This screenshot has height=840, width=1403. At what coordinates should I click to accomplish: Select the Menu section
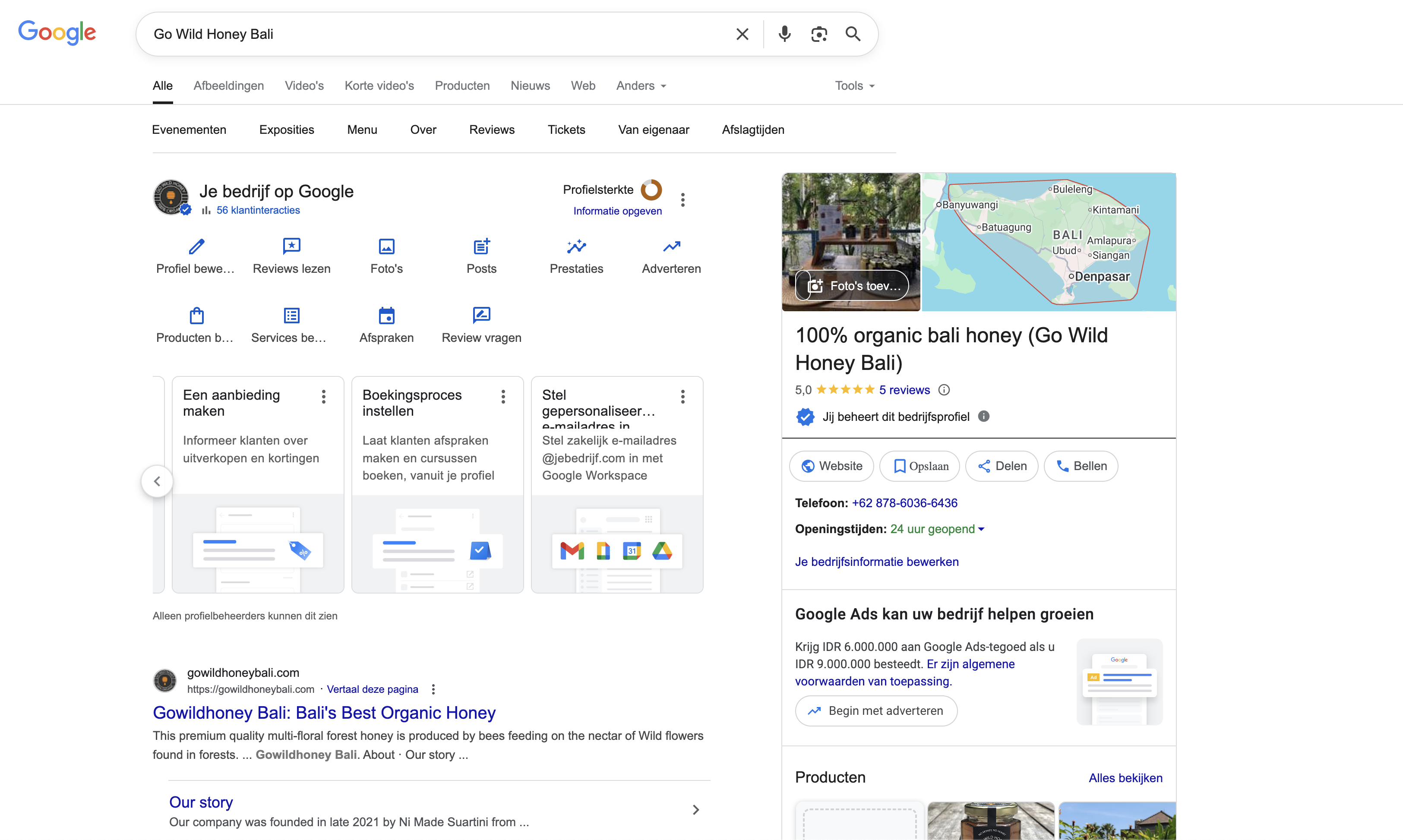click(362, 129)
